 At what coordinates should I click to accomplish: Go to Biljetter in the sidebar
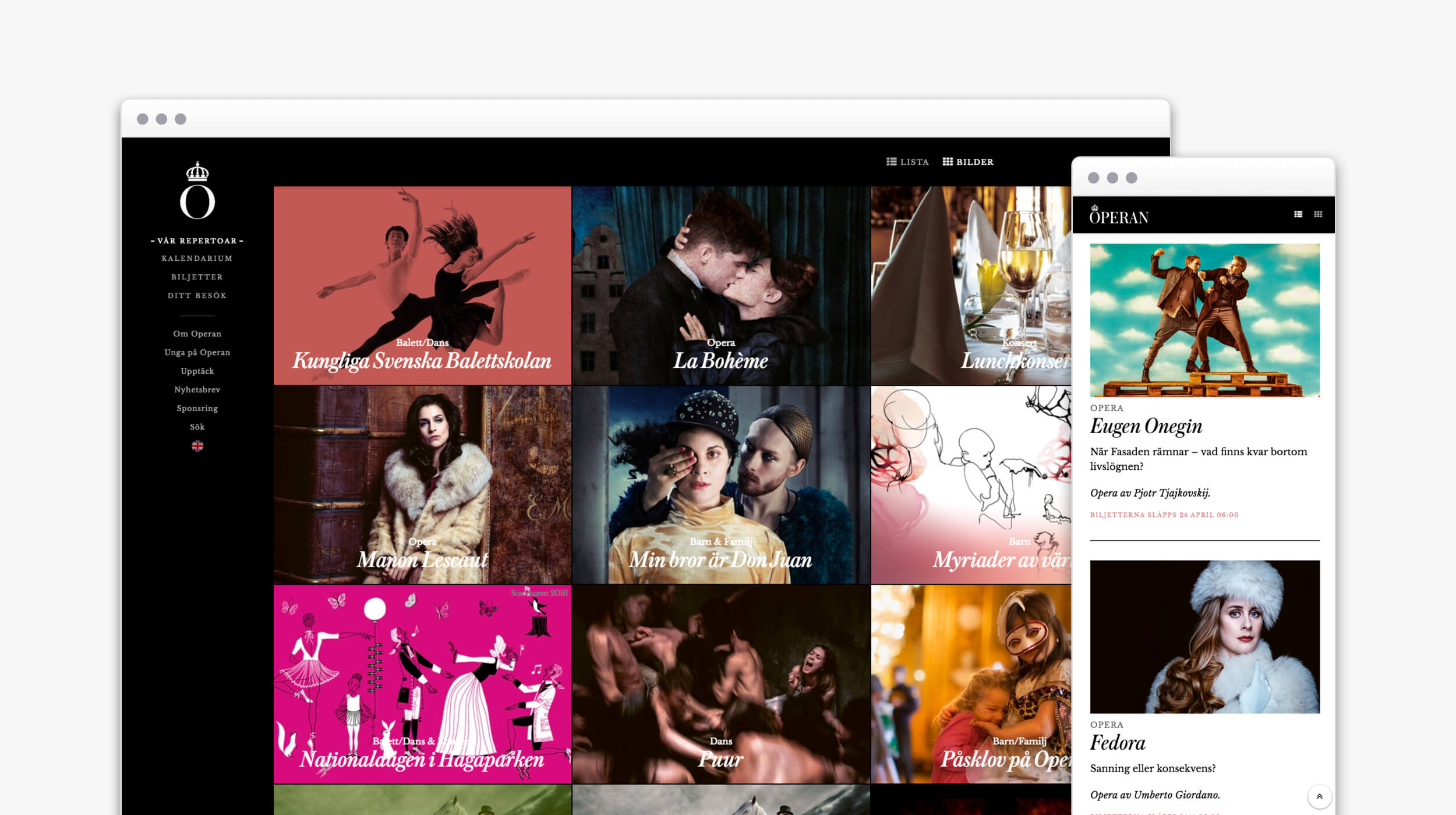point(197,277)
